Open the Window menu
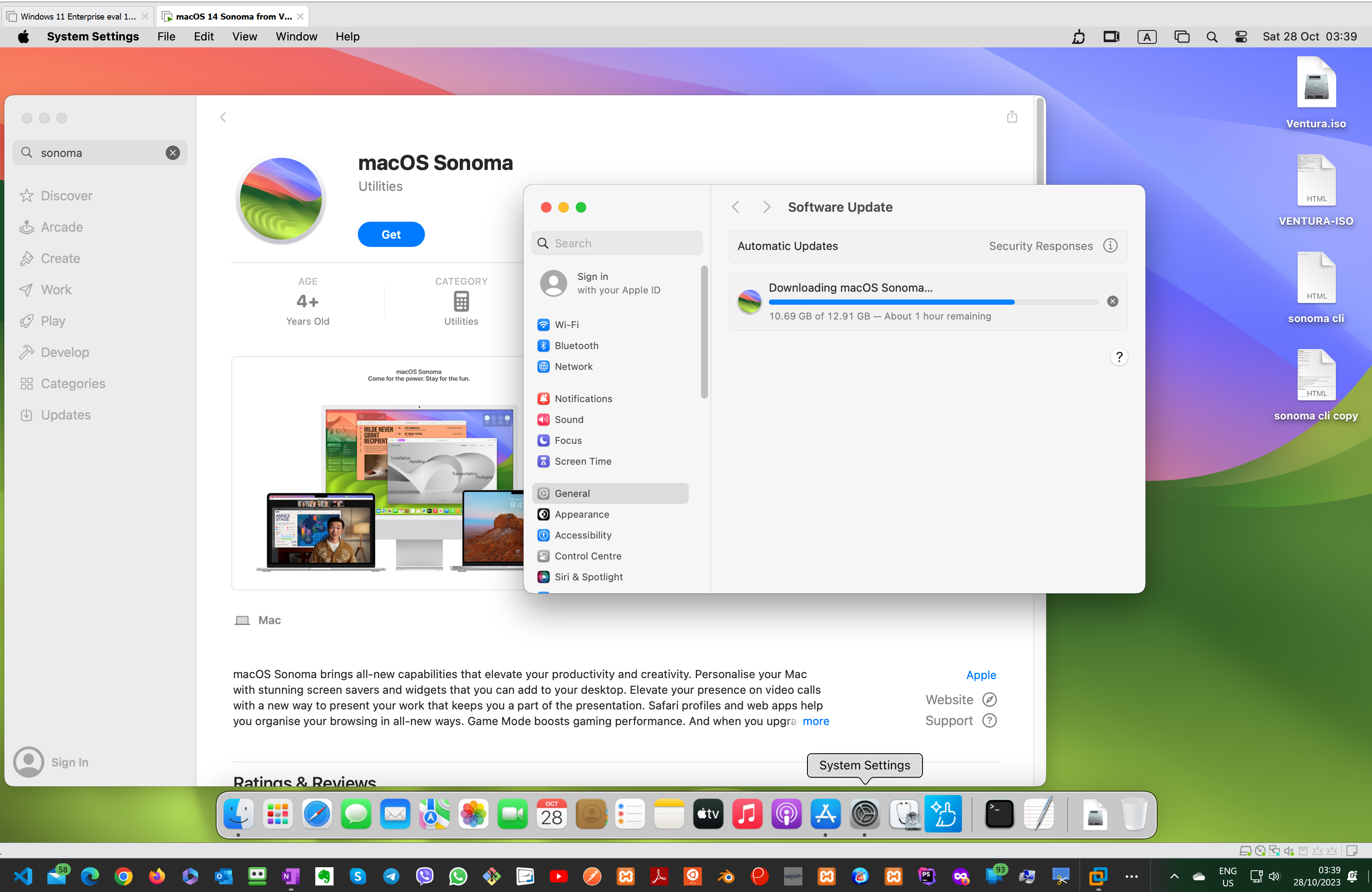The image size is (1372, 892). pos(296,37)
